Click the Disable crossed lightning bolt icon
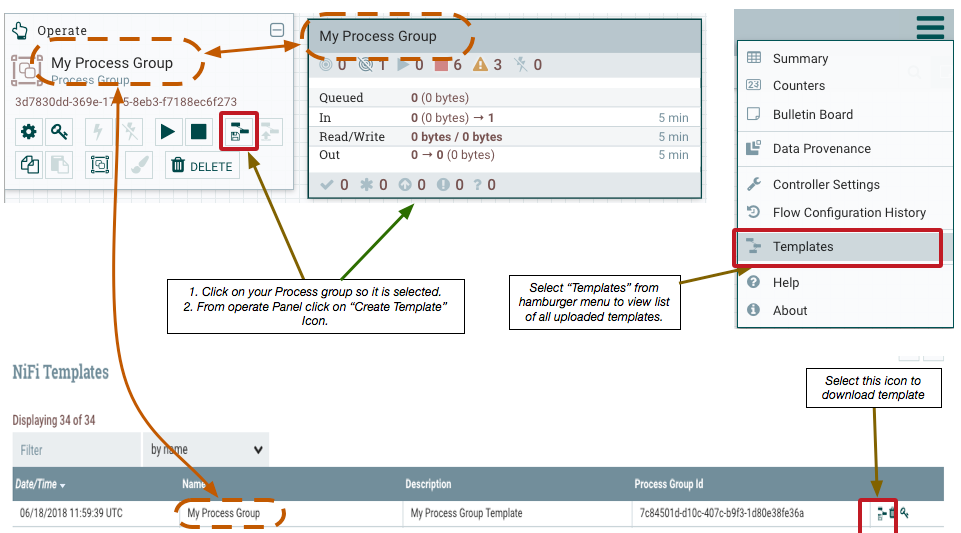The image size is (961, 533). (x=130, y=131)
